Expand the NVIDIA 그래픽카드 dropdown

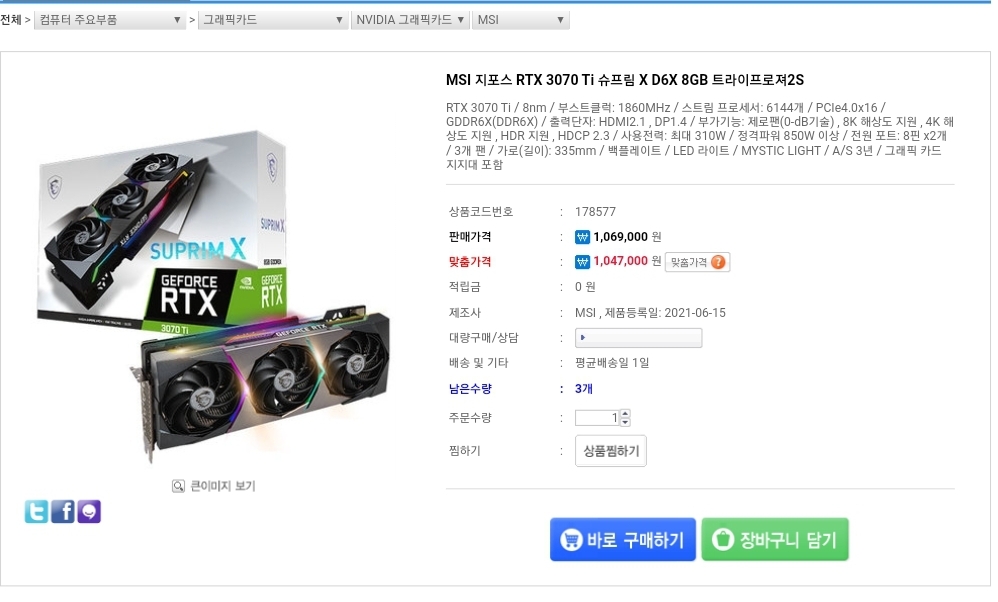point(410,20)
